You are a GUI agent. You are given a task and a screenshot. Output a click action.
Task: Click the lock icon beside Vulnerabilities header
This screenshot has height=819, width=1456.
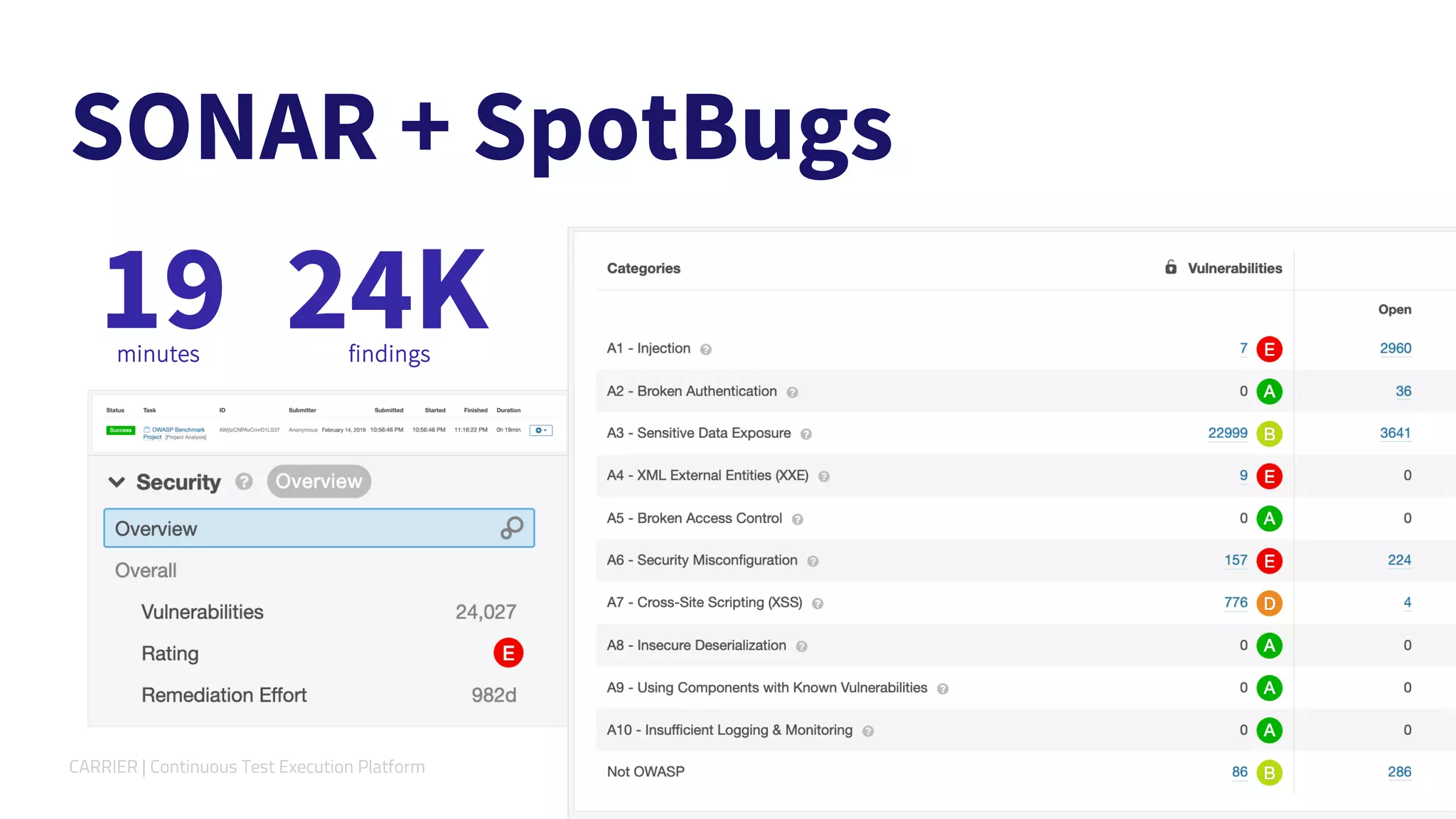(1171, 267)
